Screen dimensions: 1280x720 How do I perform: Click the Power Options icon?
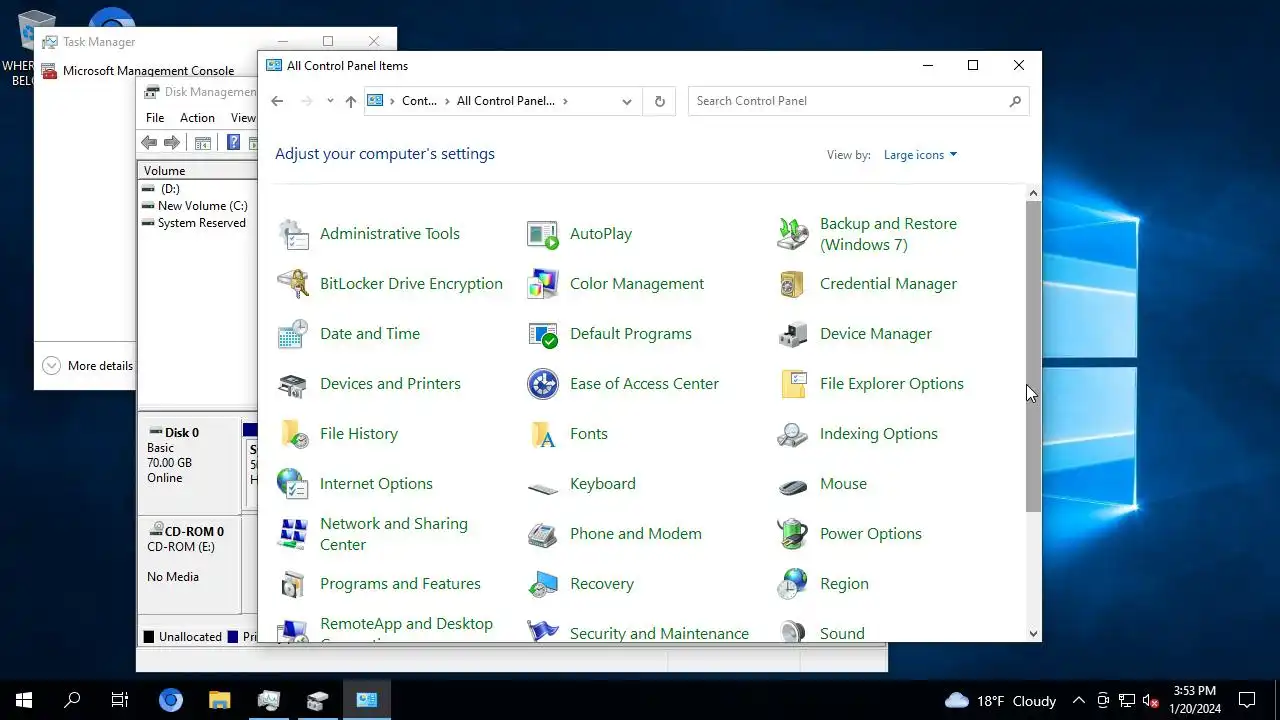click(x=793, y=534)
